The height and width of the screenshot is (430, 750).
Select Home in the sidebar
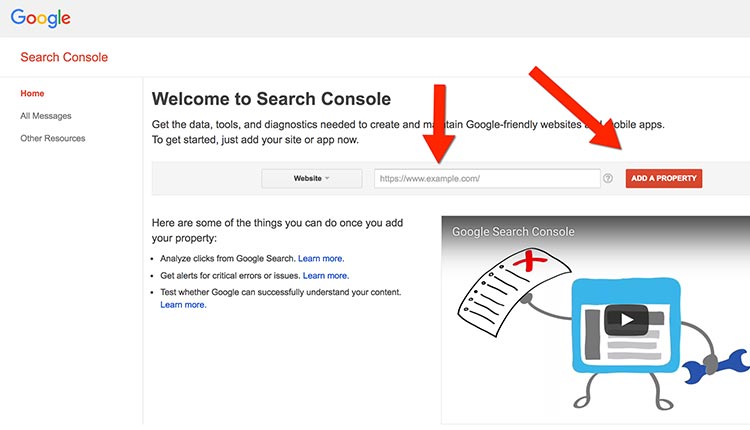pos(32,93)
